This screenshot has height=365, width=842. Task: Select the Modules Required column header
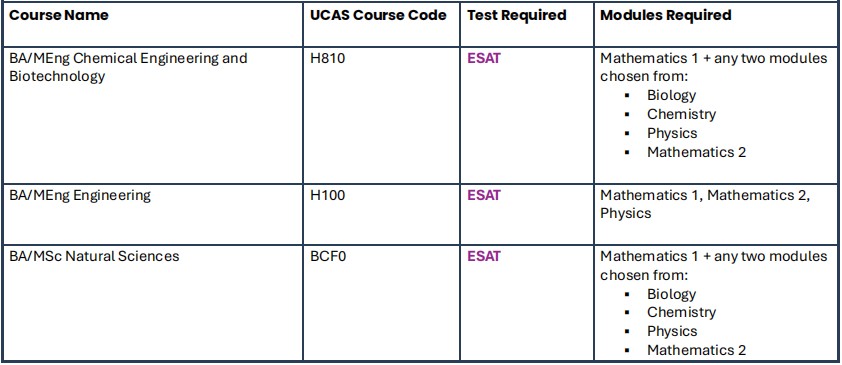click(x=665, y=15)
